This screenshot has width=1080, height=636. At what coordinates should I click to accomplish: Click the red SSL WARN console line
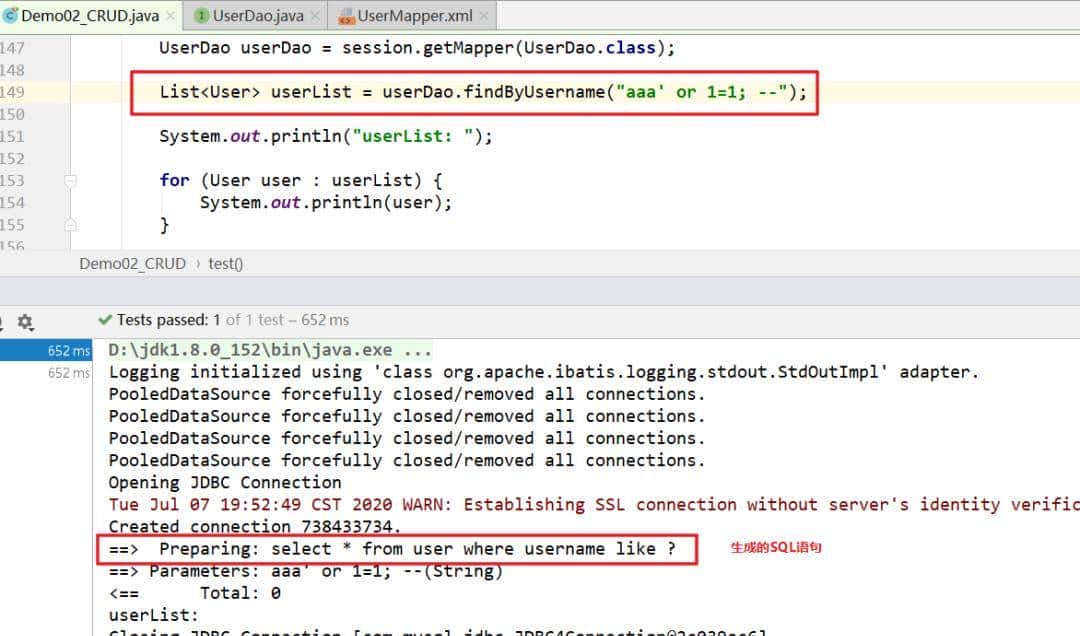pyautogui.click(x=594, y=504)
